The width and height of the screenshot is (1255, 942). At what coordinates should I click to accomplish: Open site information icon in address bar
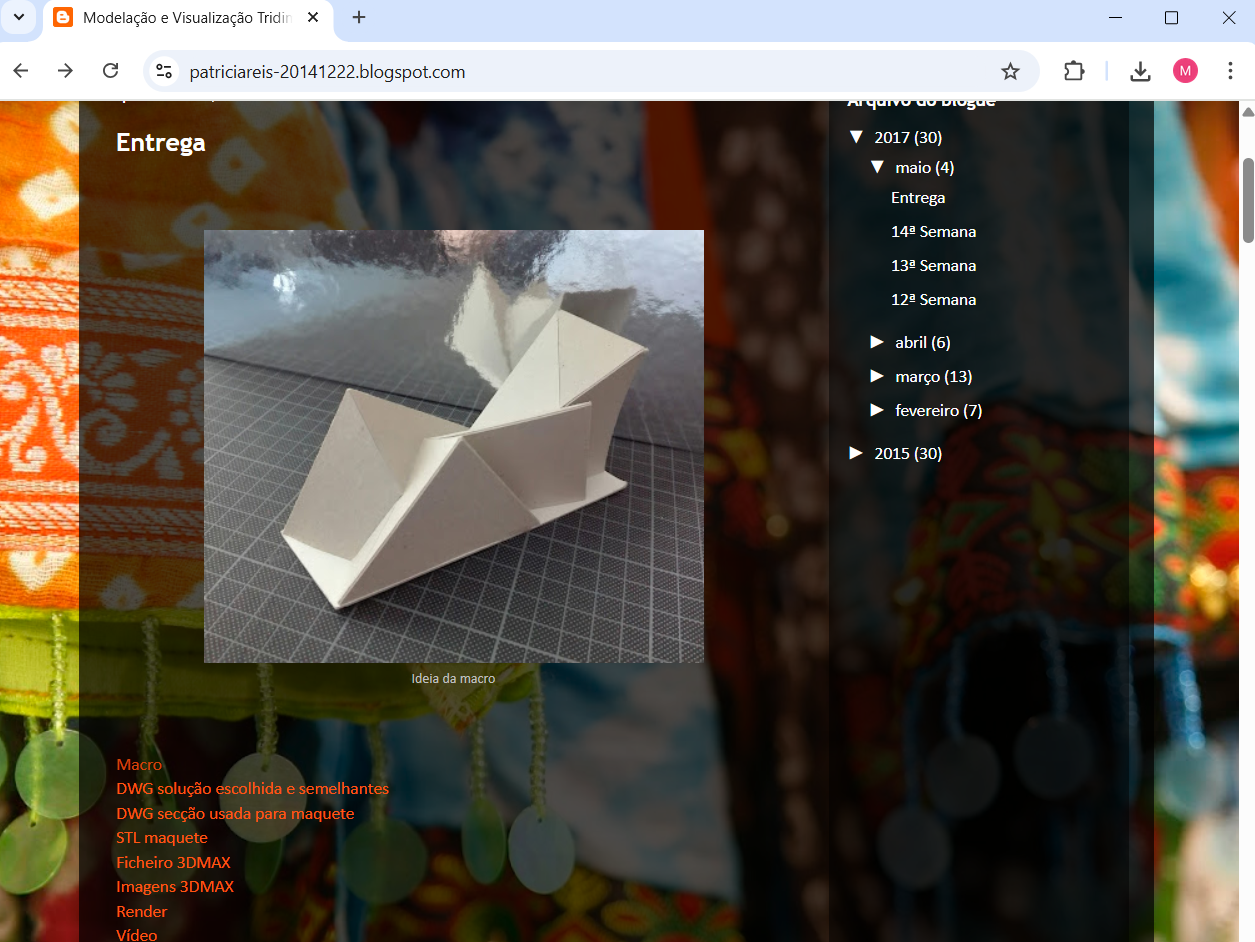[164, 71]
